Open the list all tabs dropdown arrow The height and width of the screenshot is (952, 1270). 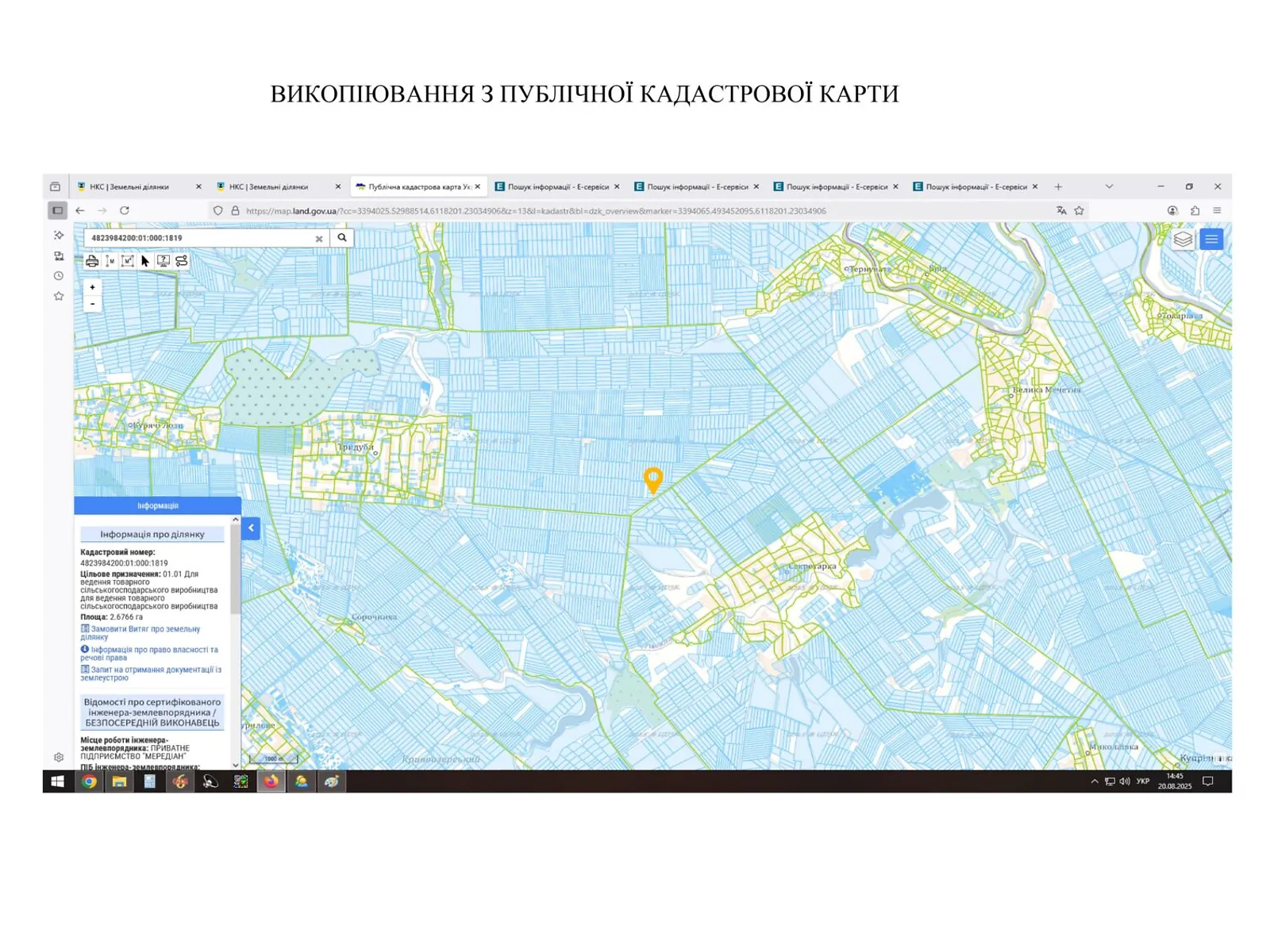click(1109, 186)
